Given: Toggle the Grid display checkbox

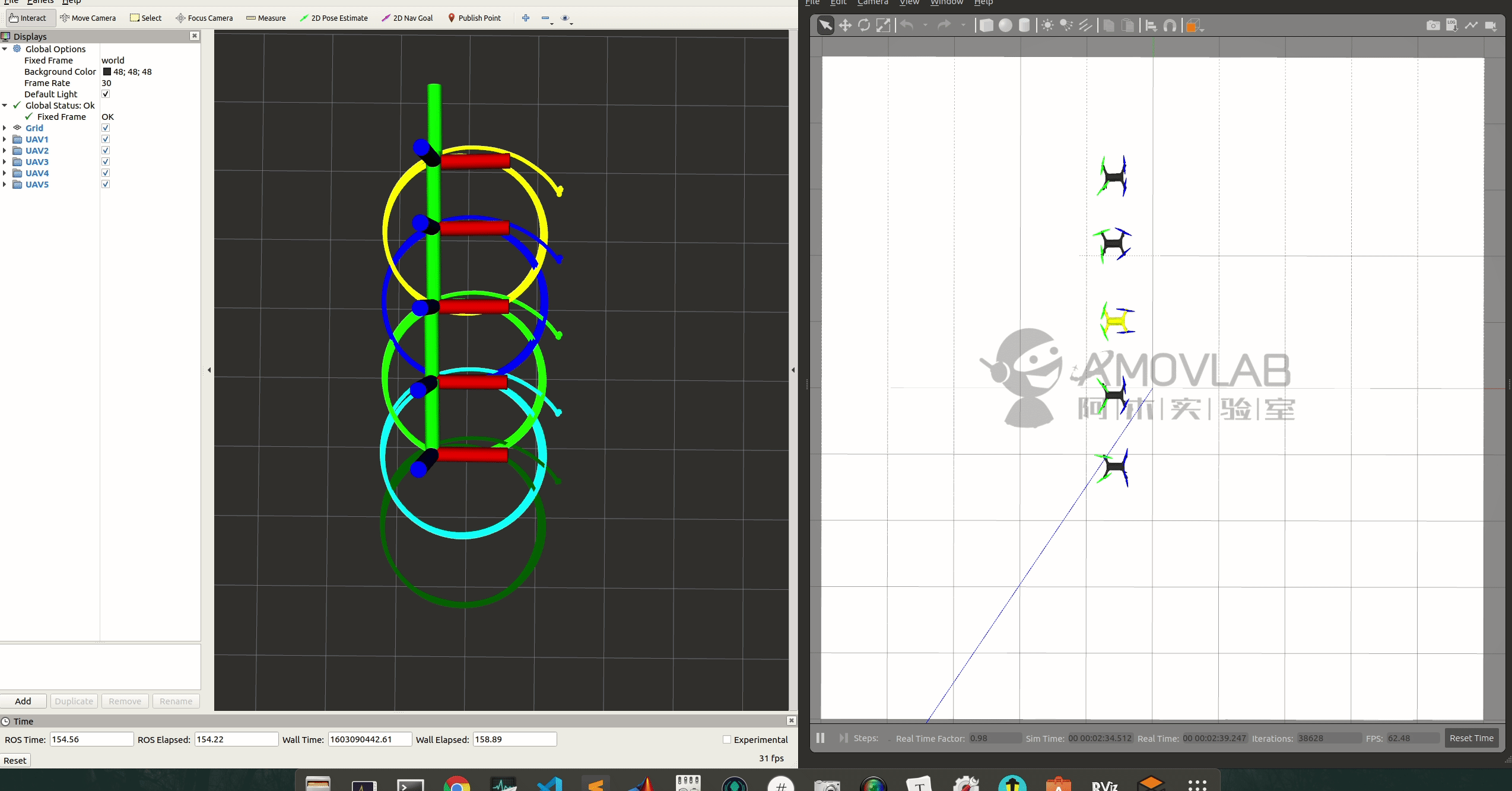Looking at the screenshot, I should click(x=106, y=128).
